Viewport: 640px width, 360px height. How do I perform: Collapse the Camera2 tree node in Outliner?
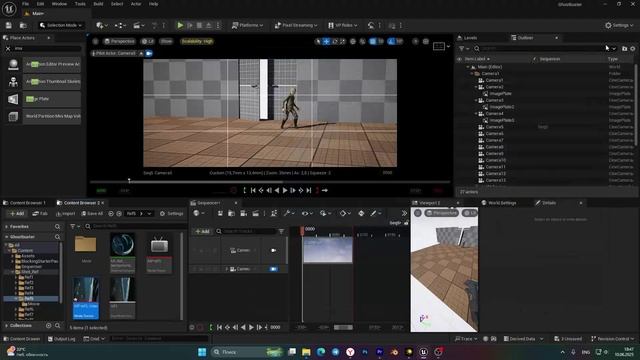click(476, 87)
